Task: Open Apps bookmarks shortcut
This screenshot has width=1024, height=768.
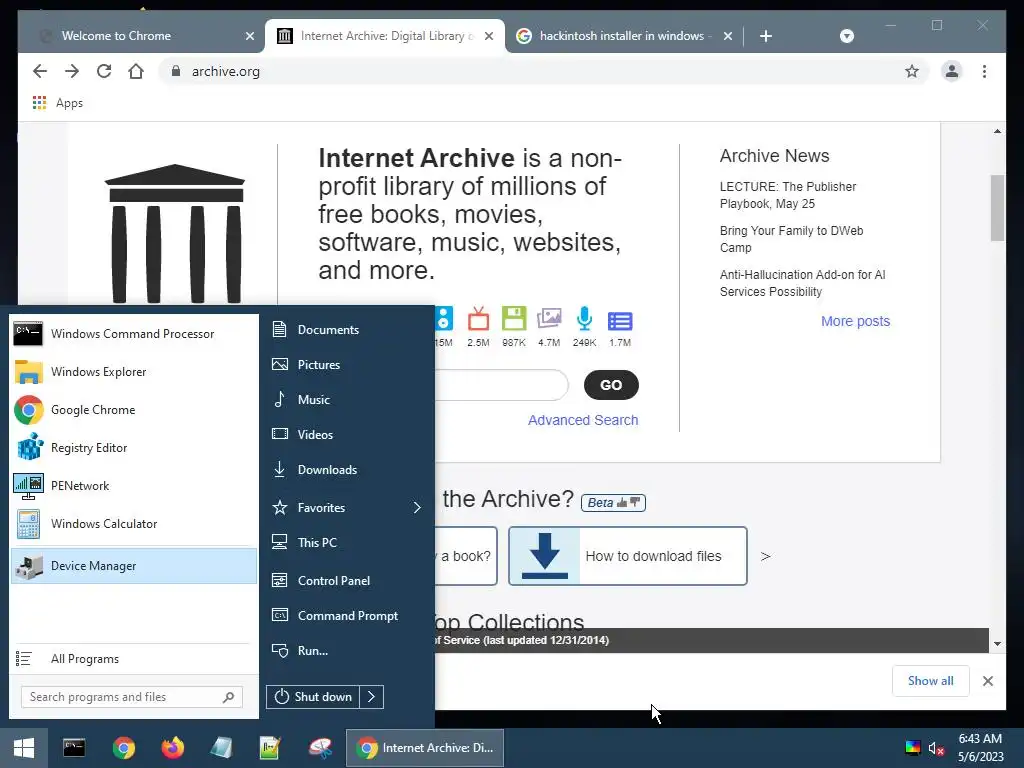Action: [x=57, y=103]
